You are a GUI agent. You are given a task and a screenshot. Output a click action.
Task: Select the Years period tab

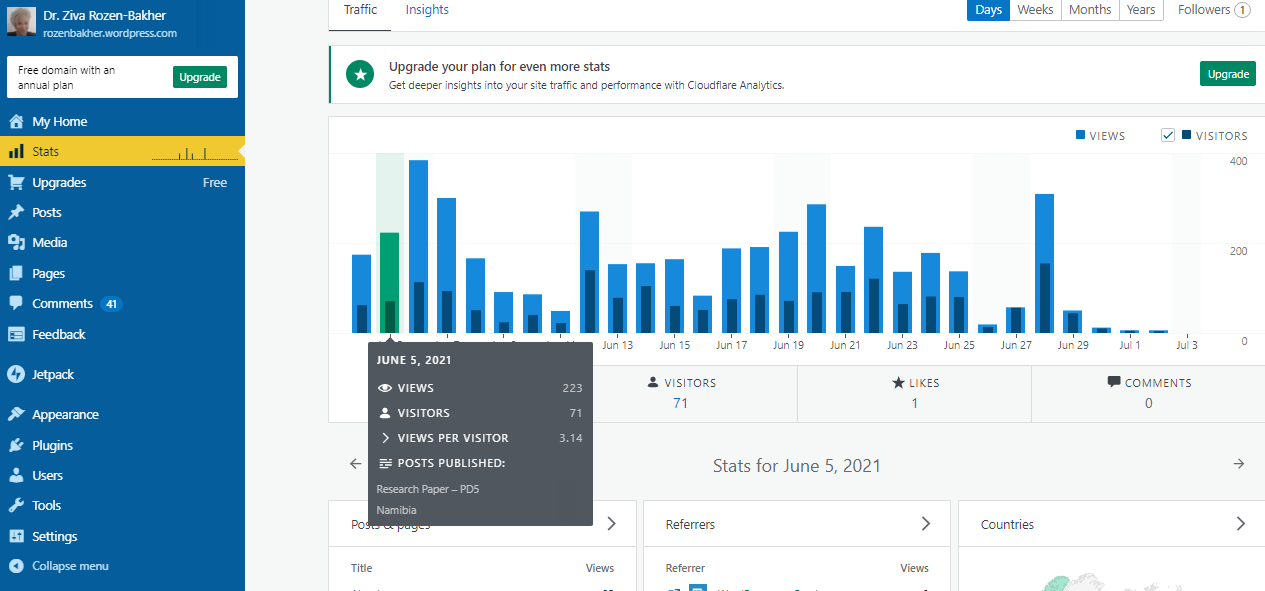point(1141,10)
